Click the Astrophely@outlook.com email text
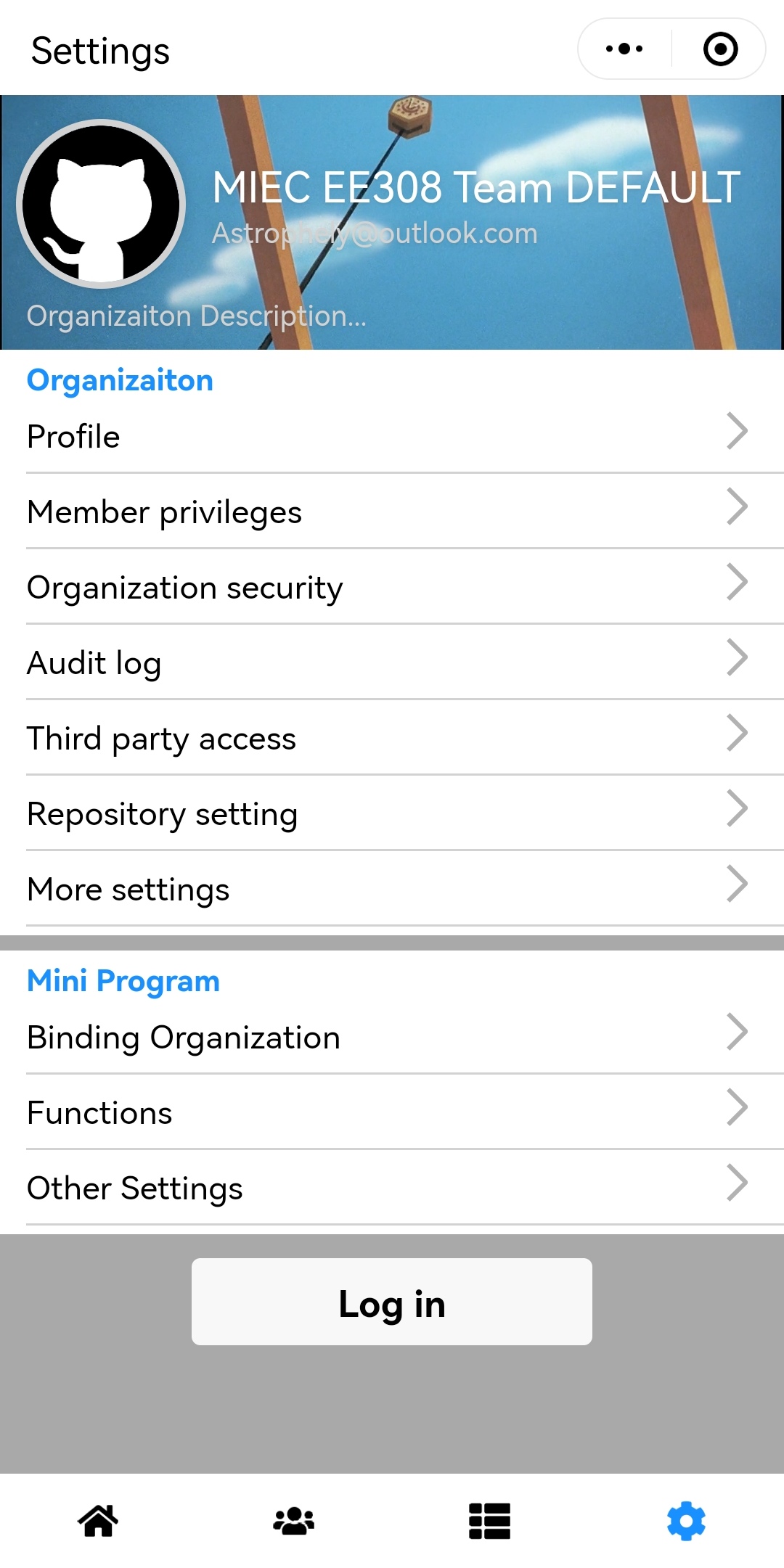This screenshot has height=1568, width=784. (375, 234)
